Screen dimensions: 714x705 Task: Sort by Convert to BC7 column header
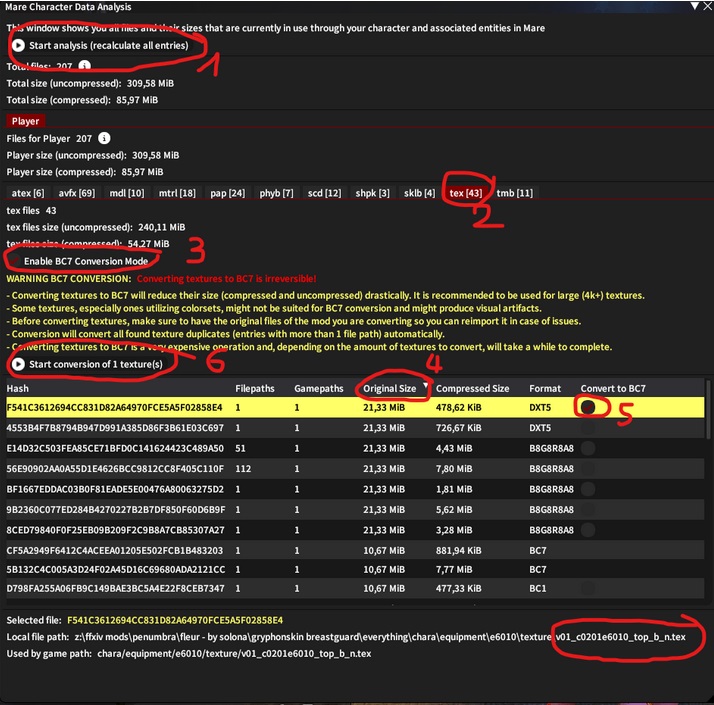[x=612, y=388]
